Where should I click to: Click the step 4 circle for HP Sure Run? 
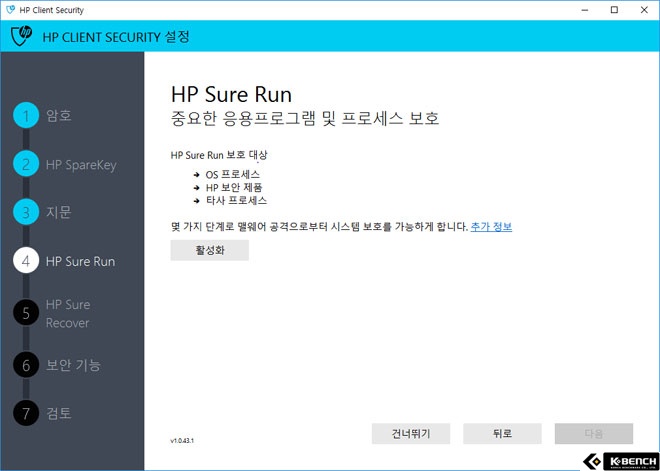[26, 261]
